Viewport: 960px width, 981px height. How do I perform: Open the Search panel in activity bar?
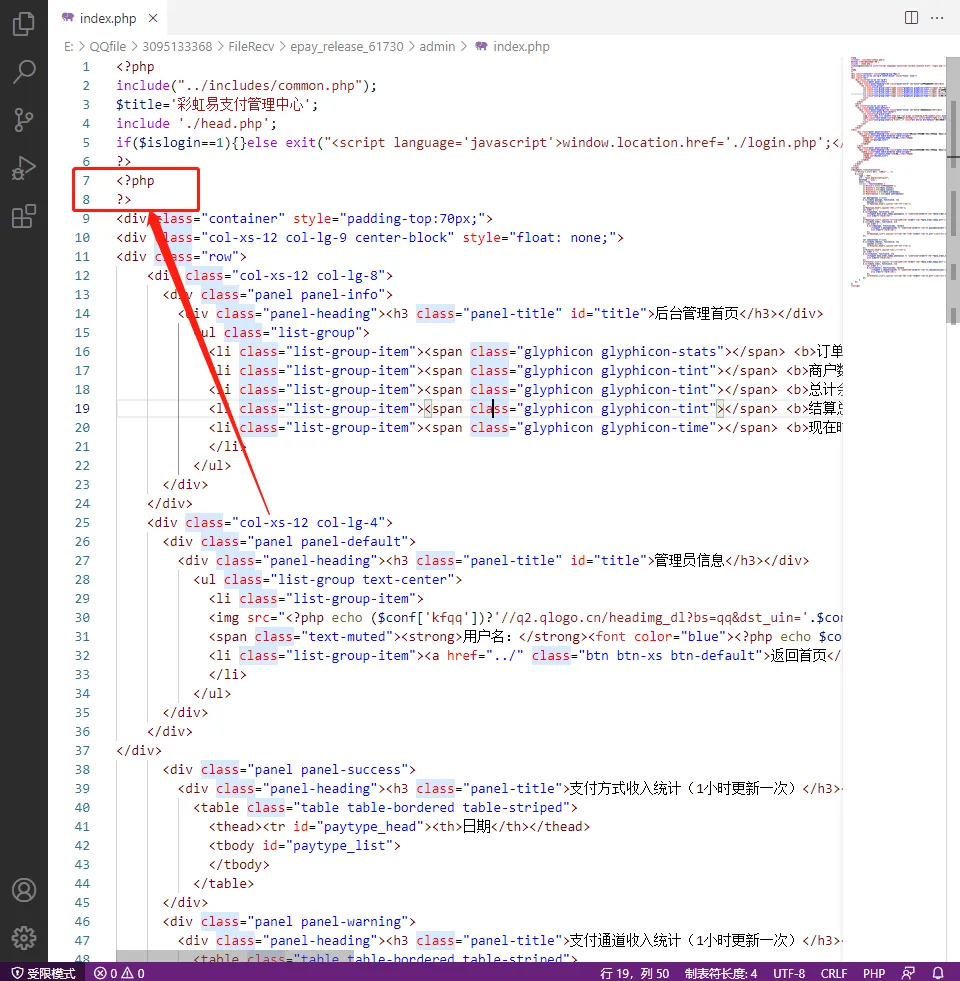pos(24,72)
